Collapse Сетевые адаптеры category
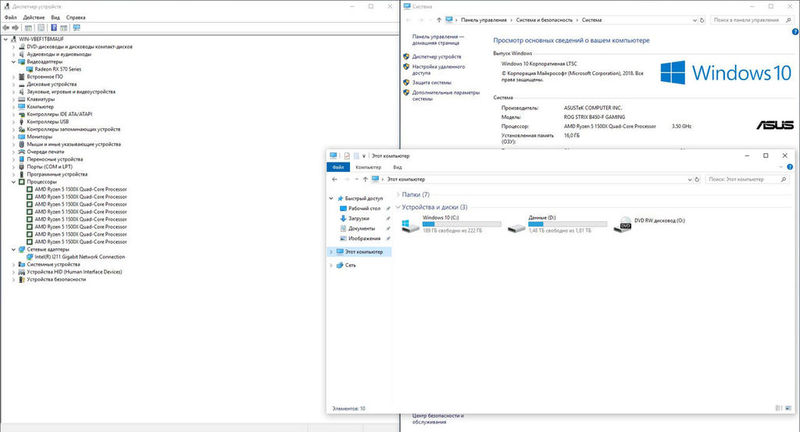This screenshot has width=800, height=432. click(14, 249)
